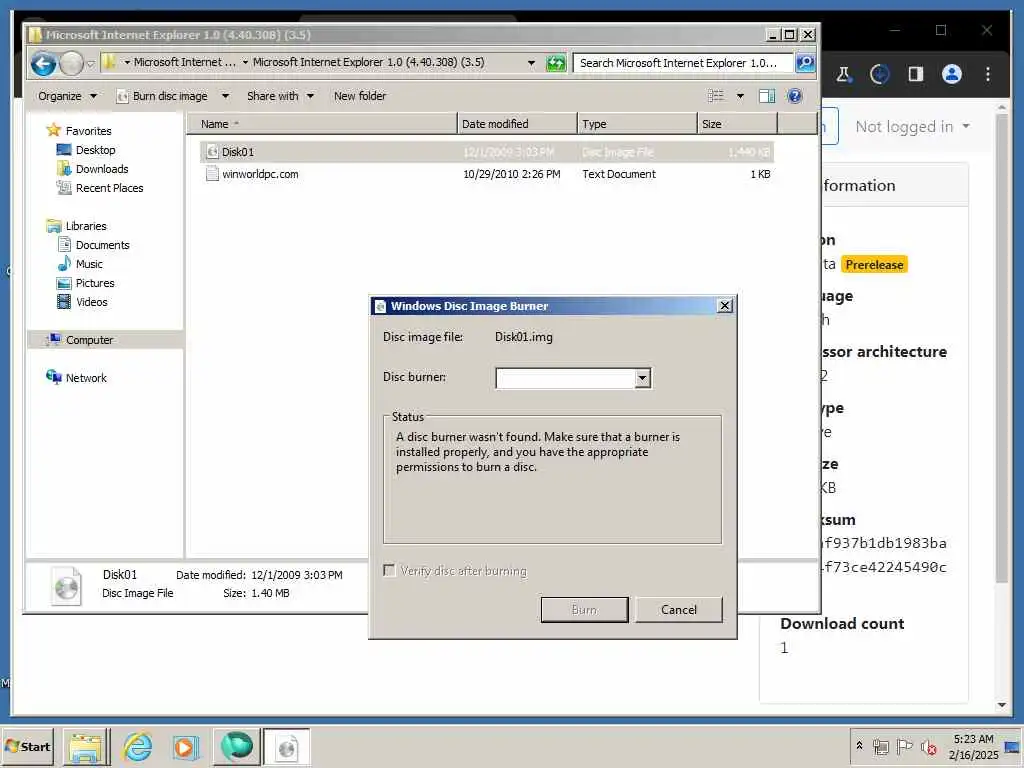The height and width of the screenshot is (768, 1024).
Task: Click Burn disc image toolbar button
Action: pos(162,96)
